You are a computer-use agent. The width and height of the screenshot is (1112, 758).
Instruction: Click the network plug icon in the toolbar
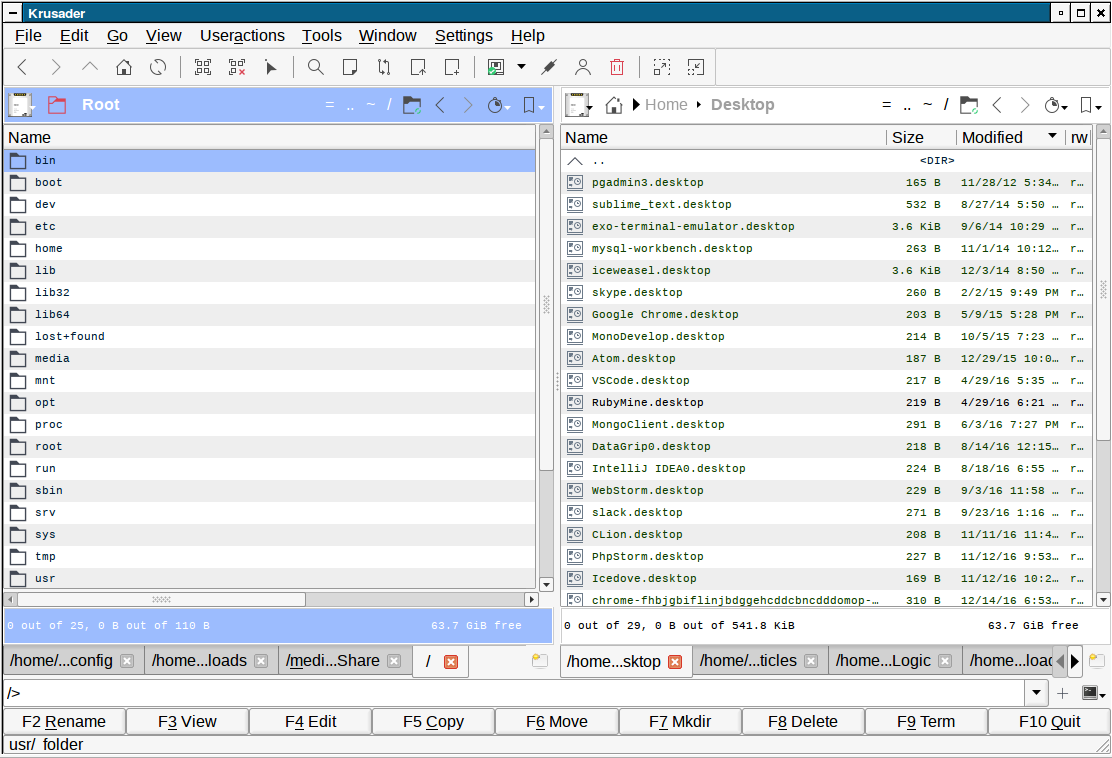[x=549, y=67]
